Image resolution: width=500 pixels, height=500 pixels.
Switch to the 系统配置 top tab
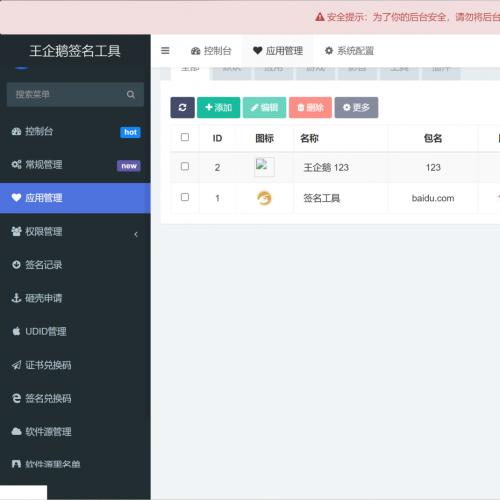(x=349, y=51)
